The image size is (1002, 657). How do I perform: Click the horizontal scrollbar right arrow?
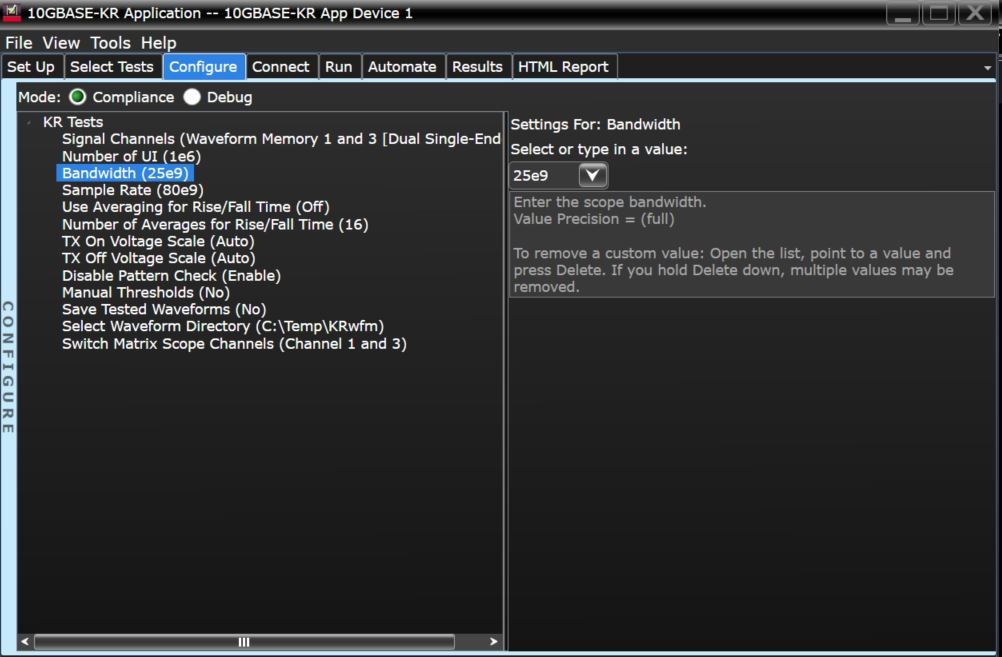click(x=493, y=641)
